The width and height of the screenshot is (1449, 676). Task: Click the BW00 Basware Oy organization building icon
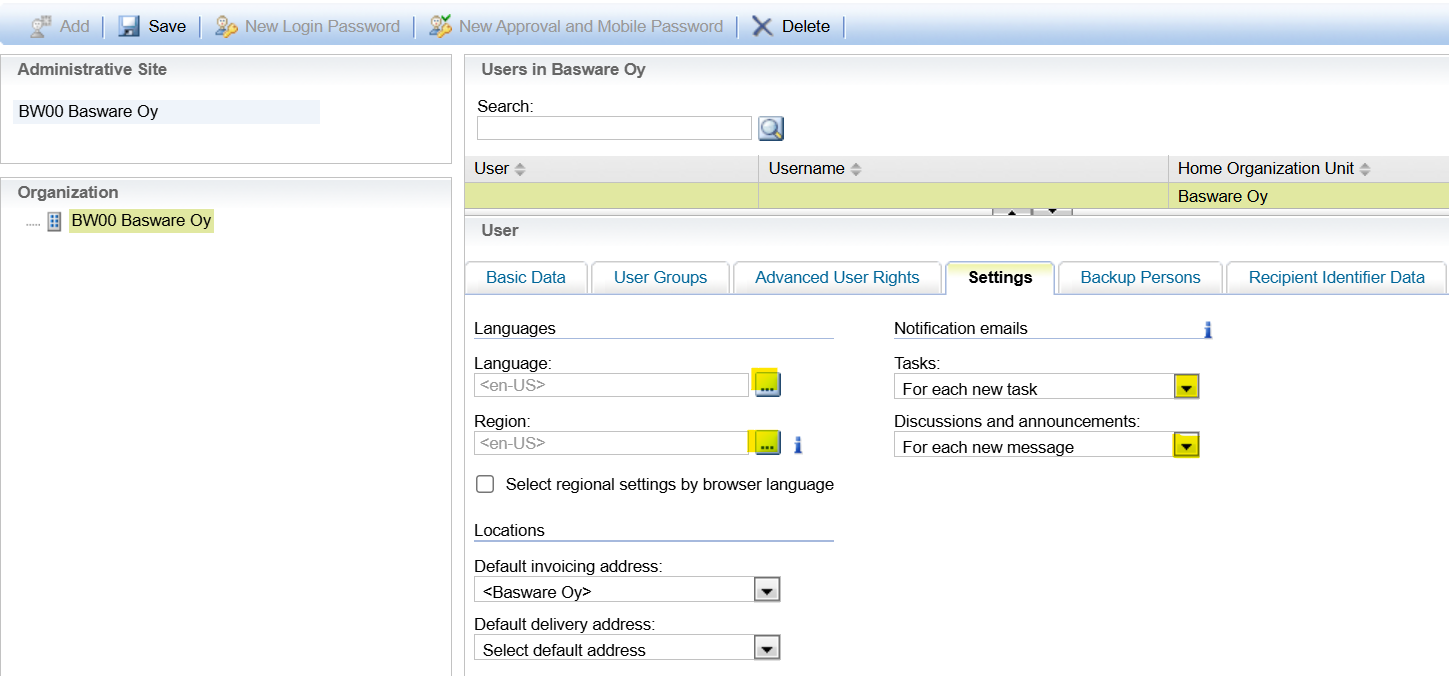pyautogui.click(x=55, y=221)
